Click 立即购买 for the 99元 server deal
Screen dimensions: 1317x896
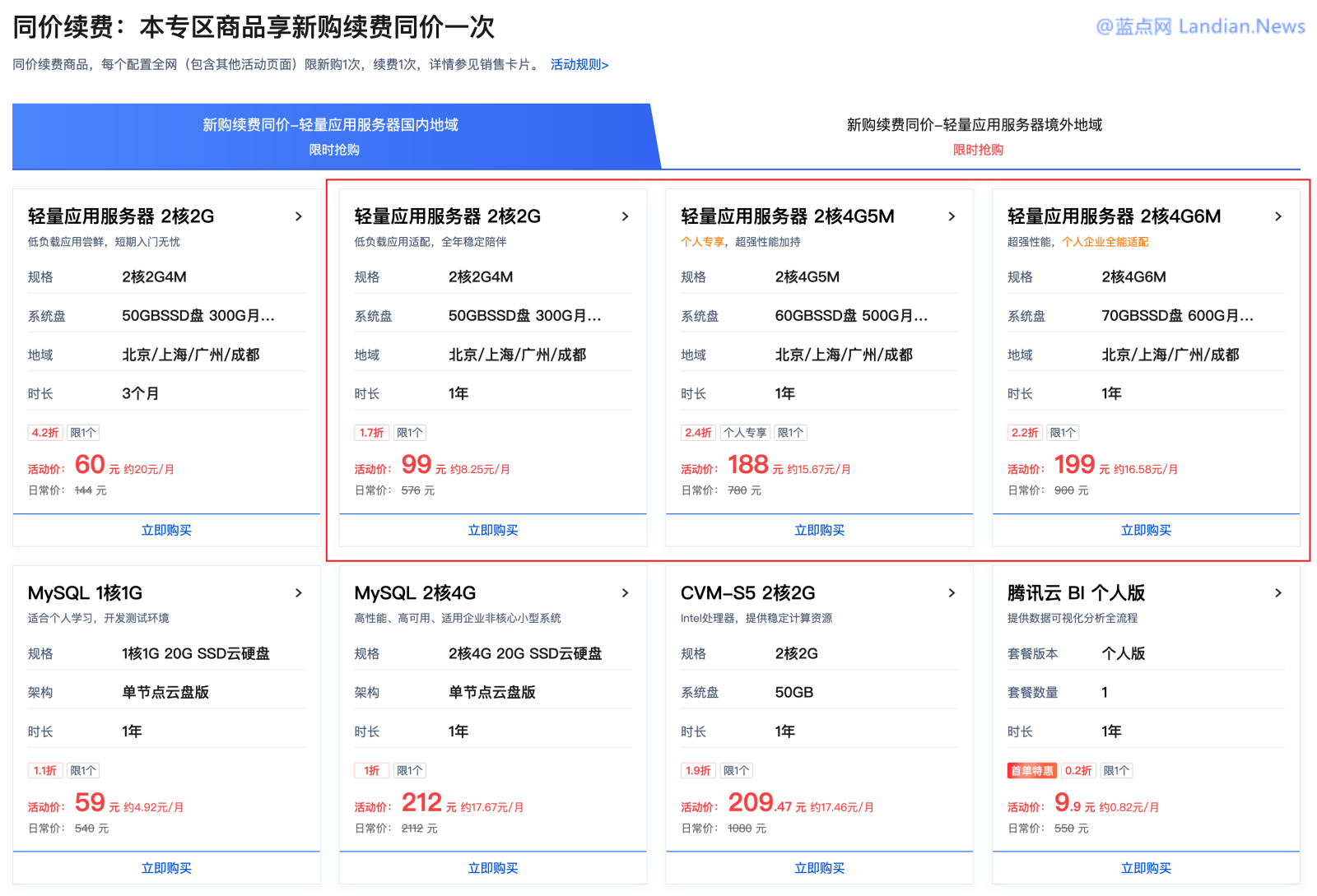point(492,530)
